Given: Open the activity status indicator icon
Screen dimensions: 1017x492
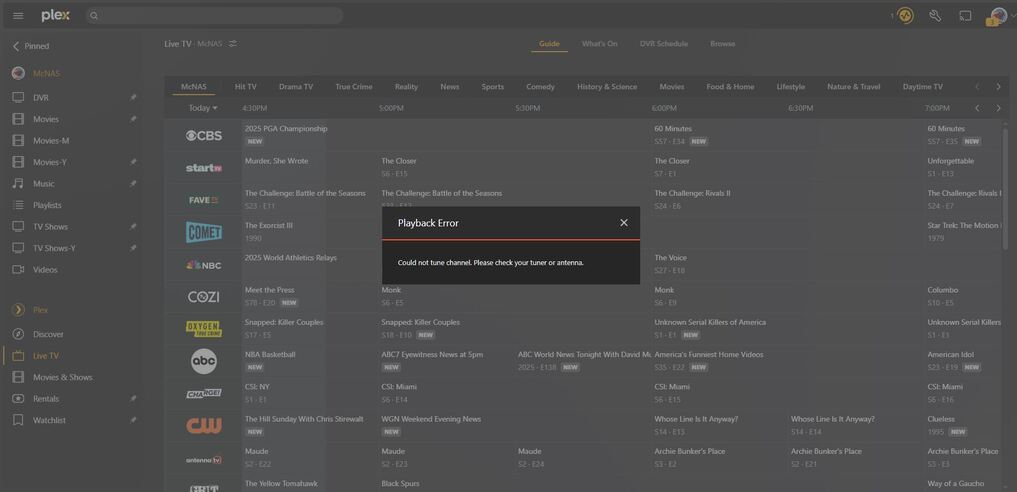Looking at the screenshot, I should pos(905,16).
